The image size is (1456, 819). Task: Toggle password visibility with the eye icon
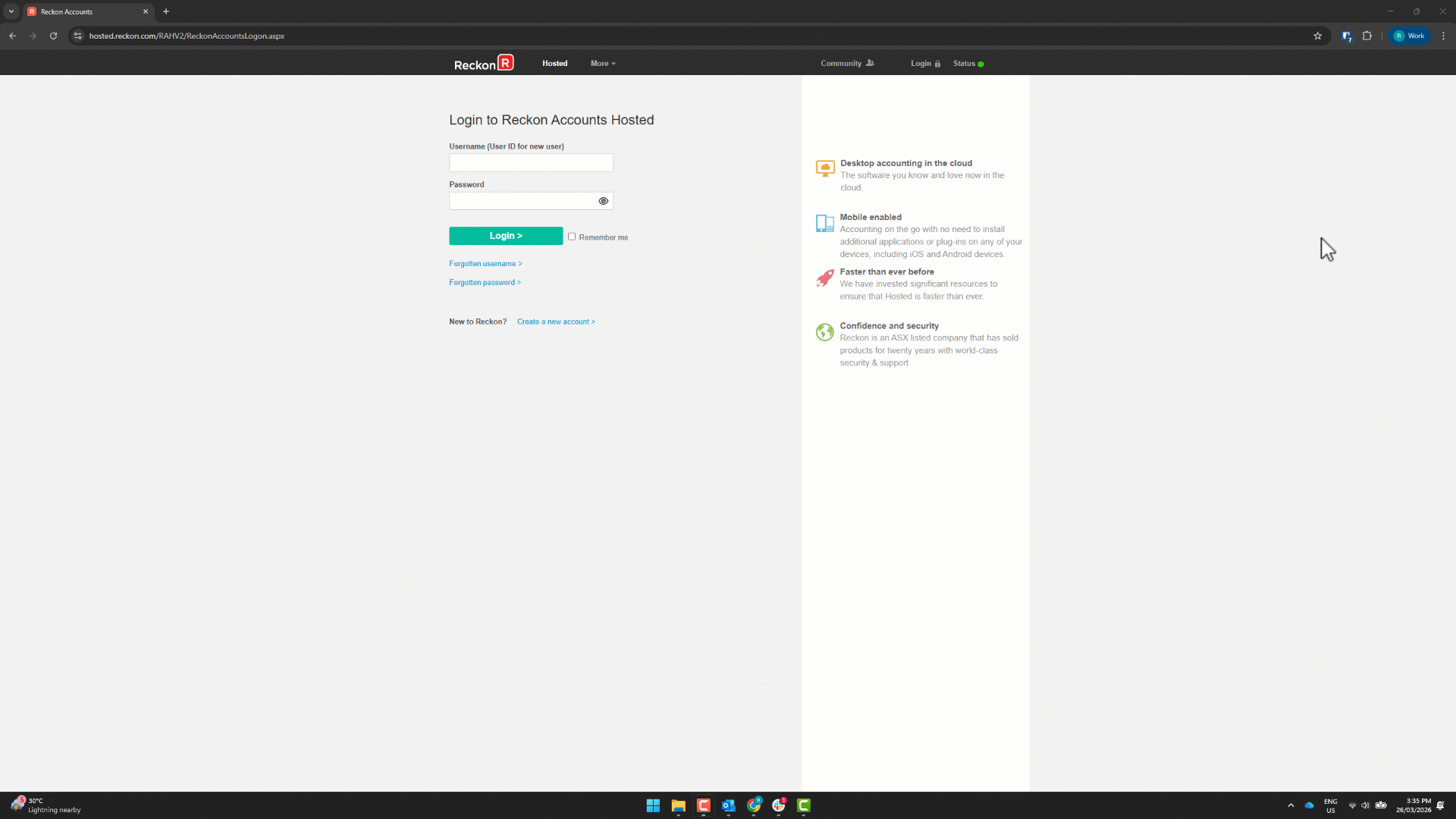(604, 201)
